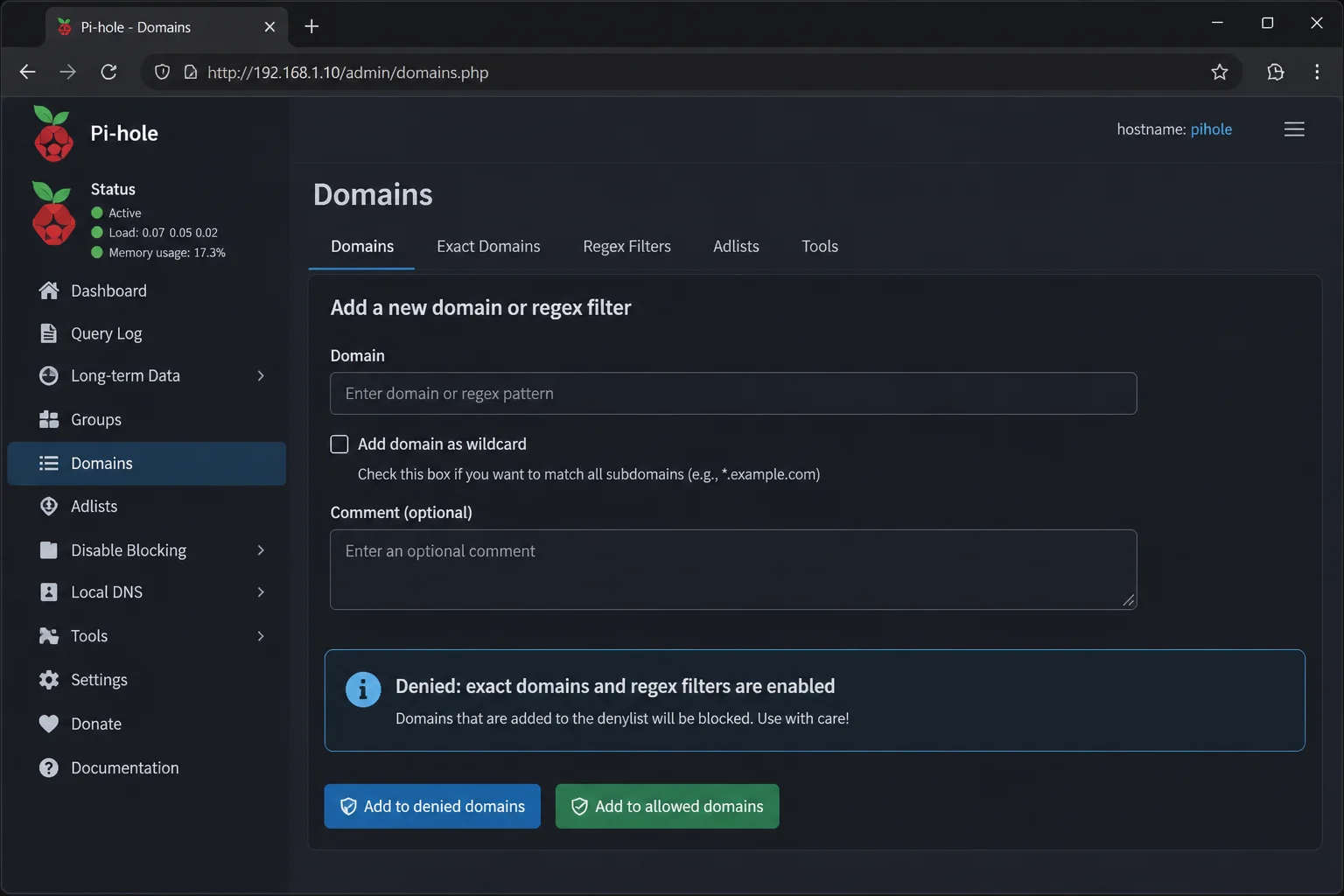1344x896 pixels.
Task: Click the site information icon beside URL
Action: click(191, 72)
